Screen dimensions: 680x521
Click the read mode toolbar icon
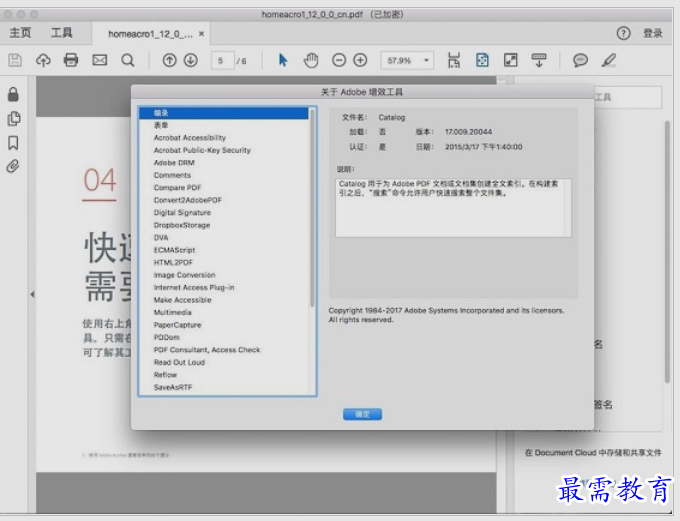539,60
